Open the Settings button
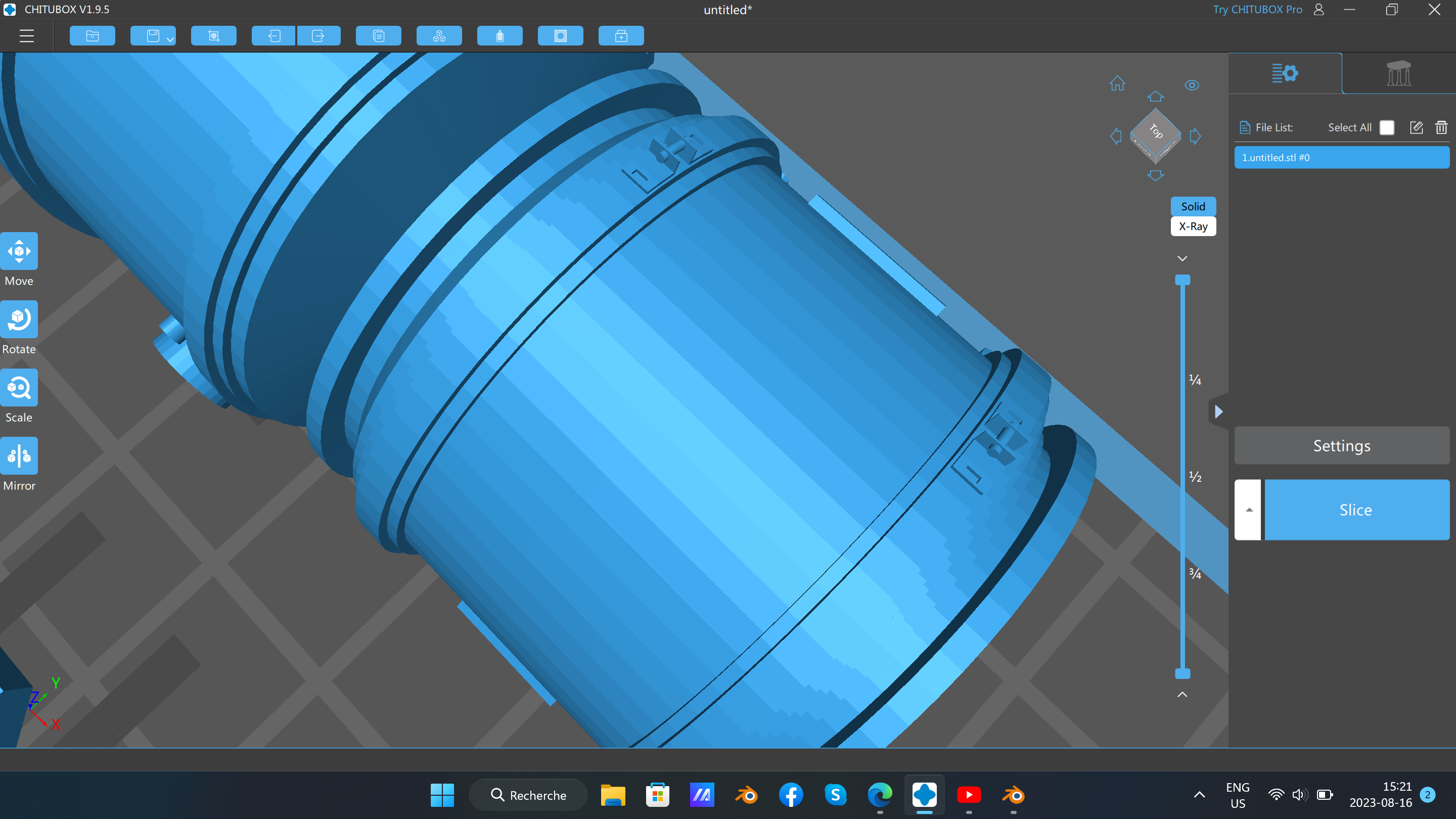This screenshot has height=819, width=1456. click(1341, 446)
